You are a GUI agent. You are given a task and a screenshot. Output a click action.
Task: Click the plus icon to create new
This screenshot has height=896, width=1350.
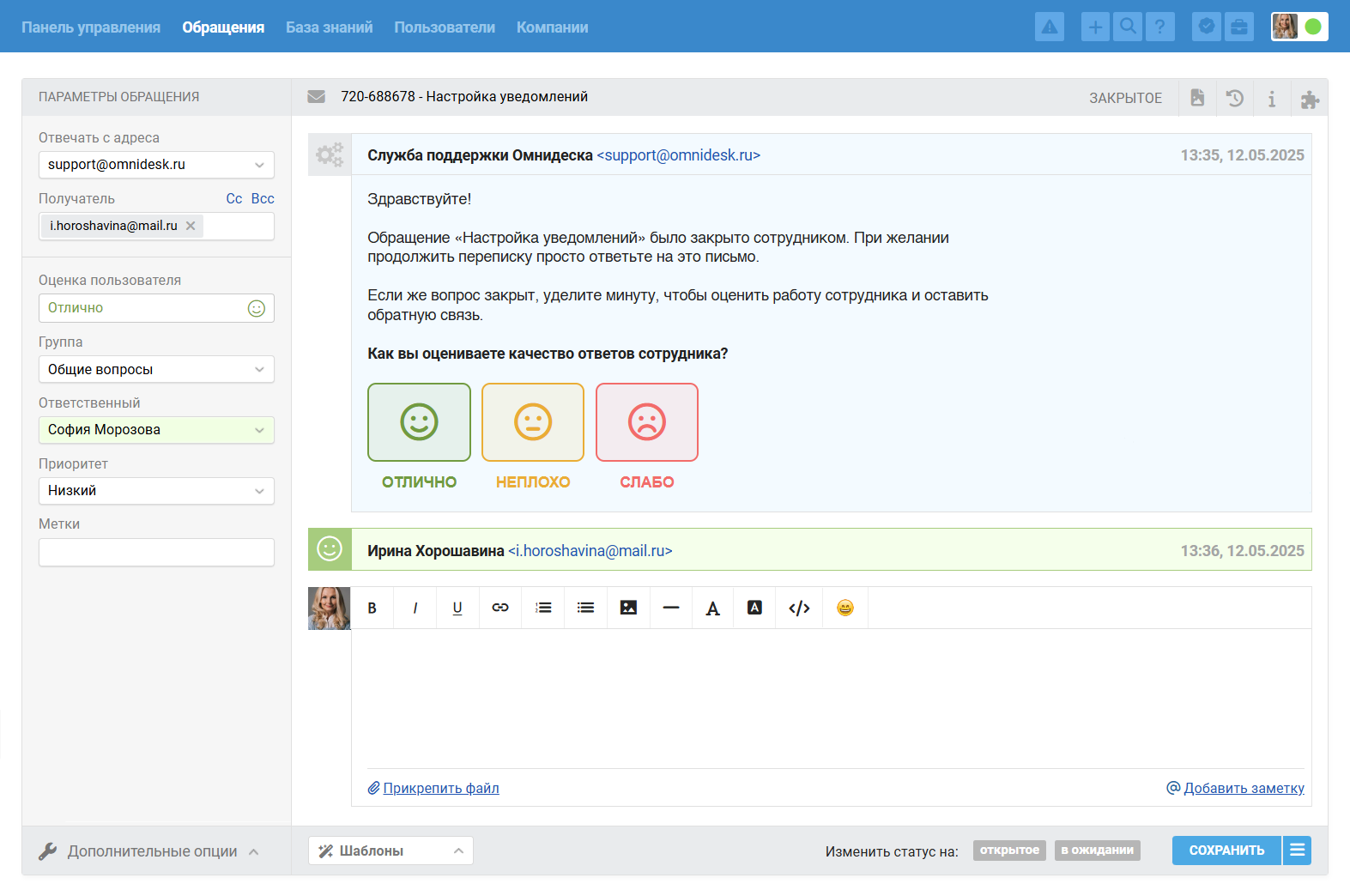pyautogui.click(x=1095, y=27)
